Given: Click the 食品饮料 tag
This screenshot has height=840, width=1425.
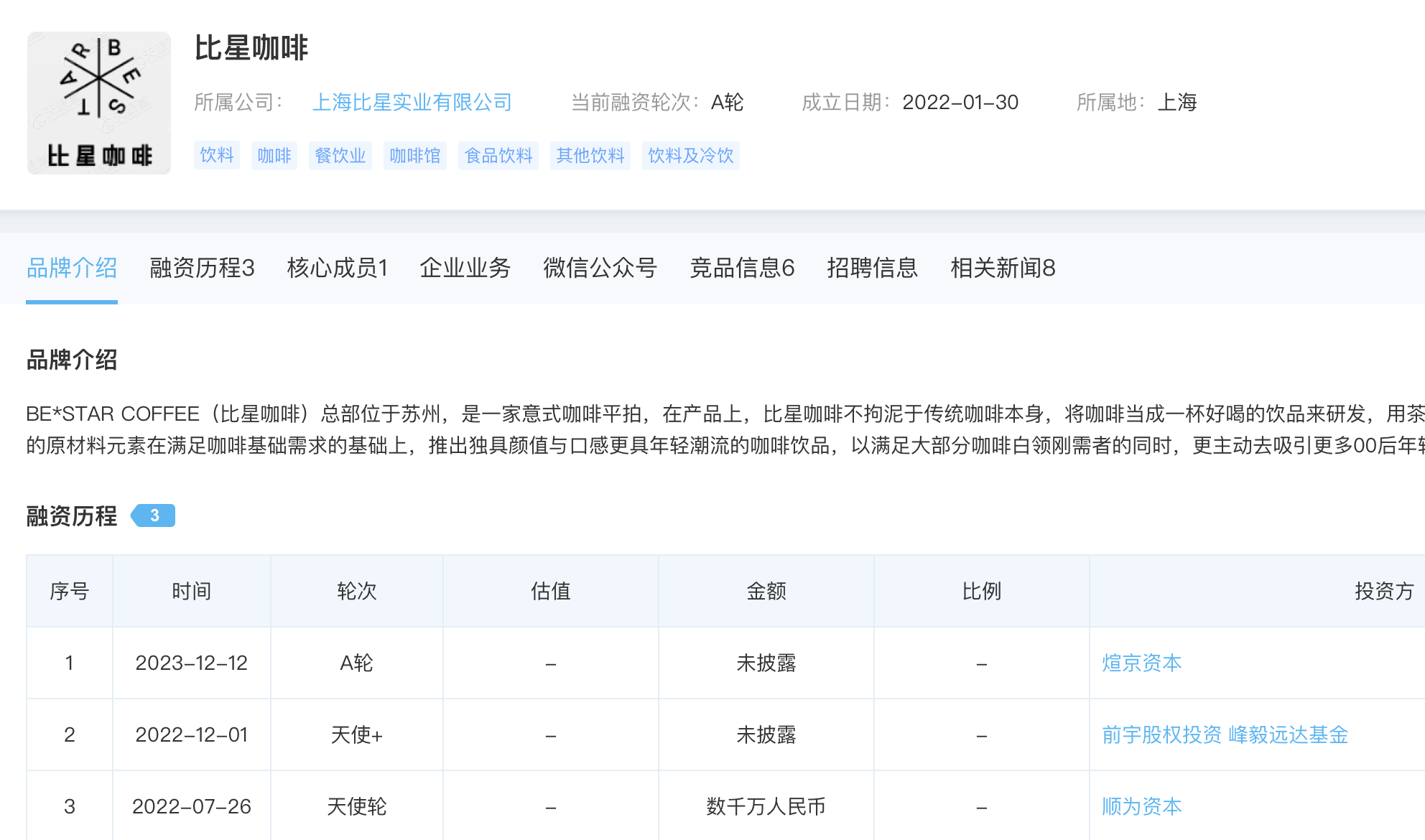Looking at the screenshot, I should point(498,156).
